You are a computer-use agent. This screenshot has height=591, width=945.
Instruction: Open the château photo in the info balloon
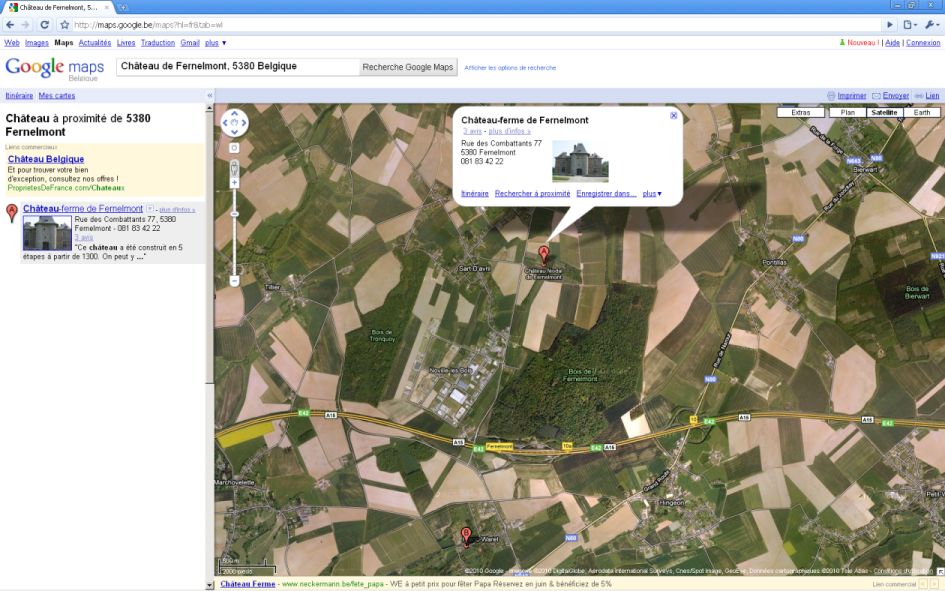point(580,161)
